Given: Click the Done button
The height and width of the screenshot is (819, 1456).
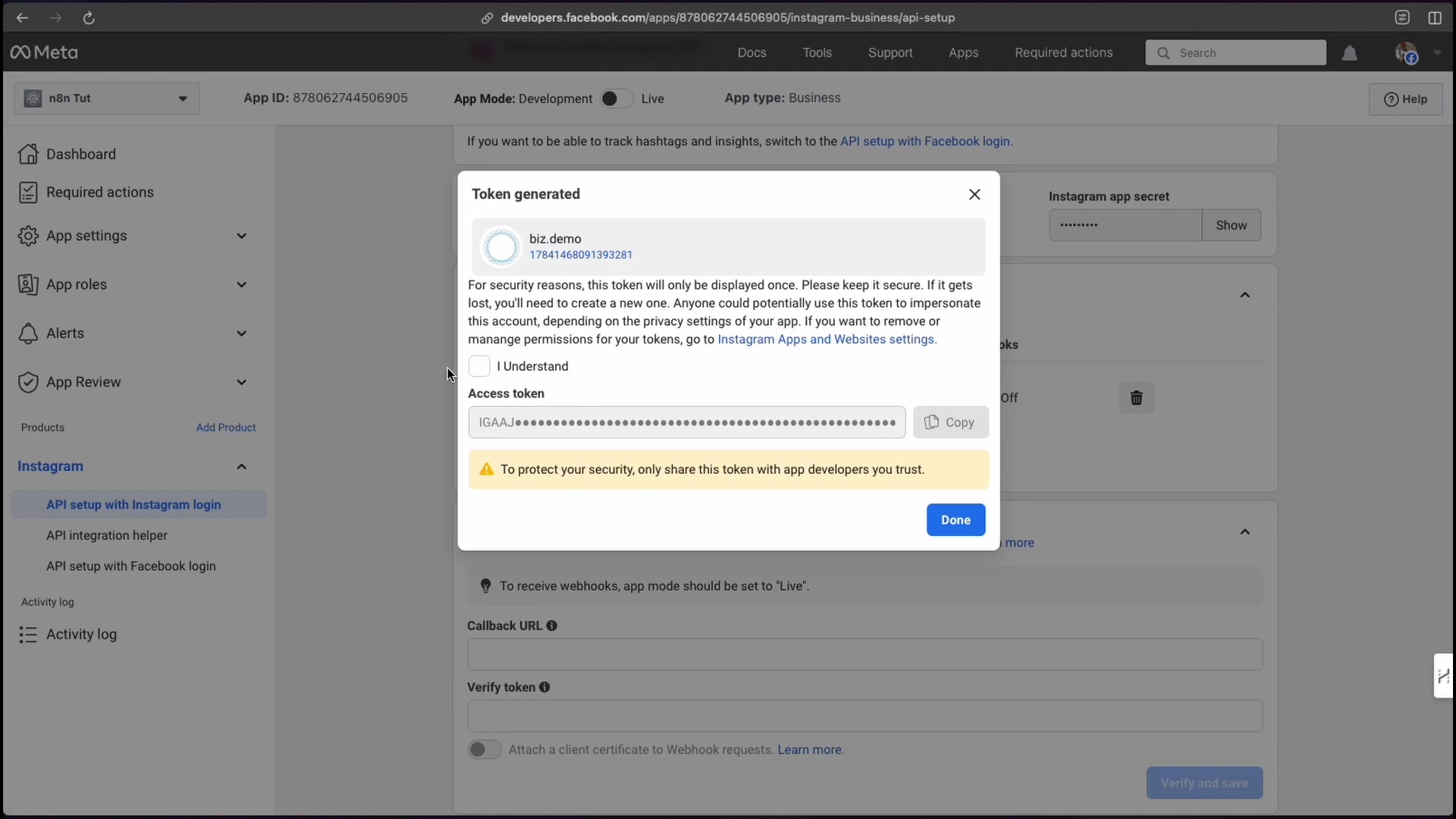Looking at the screenshot, I should 955,520.
